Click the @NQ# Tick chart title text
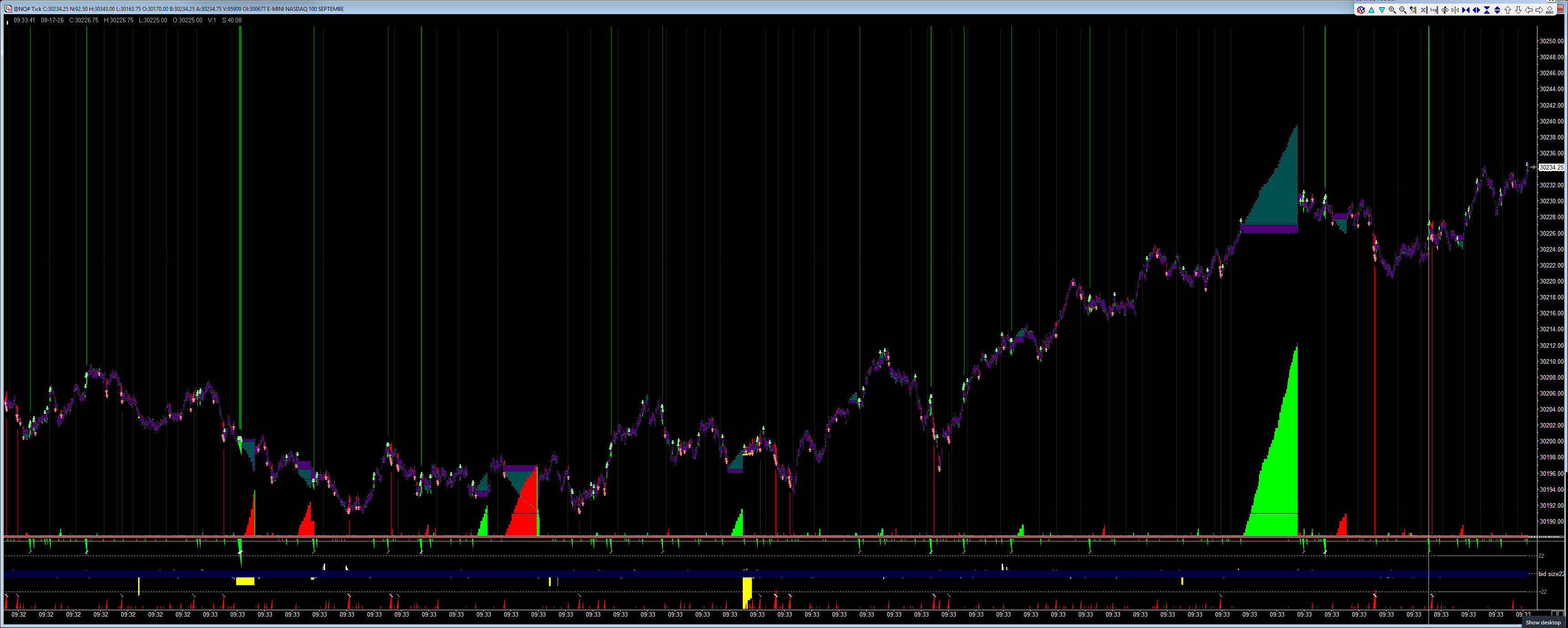1568x628 pixels. click(27, 9)
